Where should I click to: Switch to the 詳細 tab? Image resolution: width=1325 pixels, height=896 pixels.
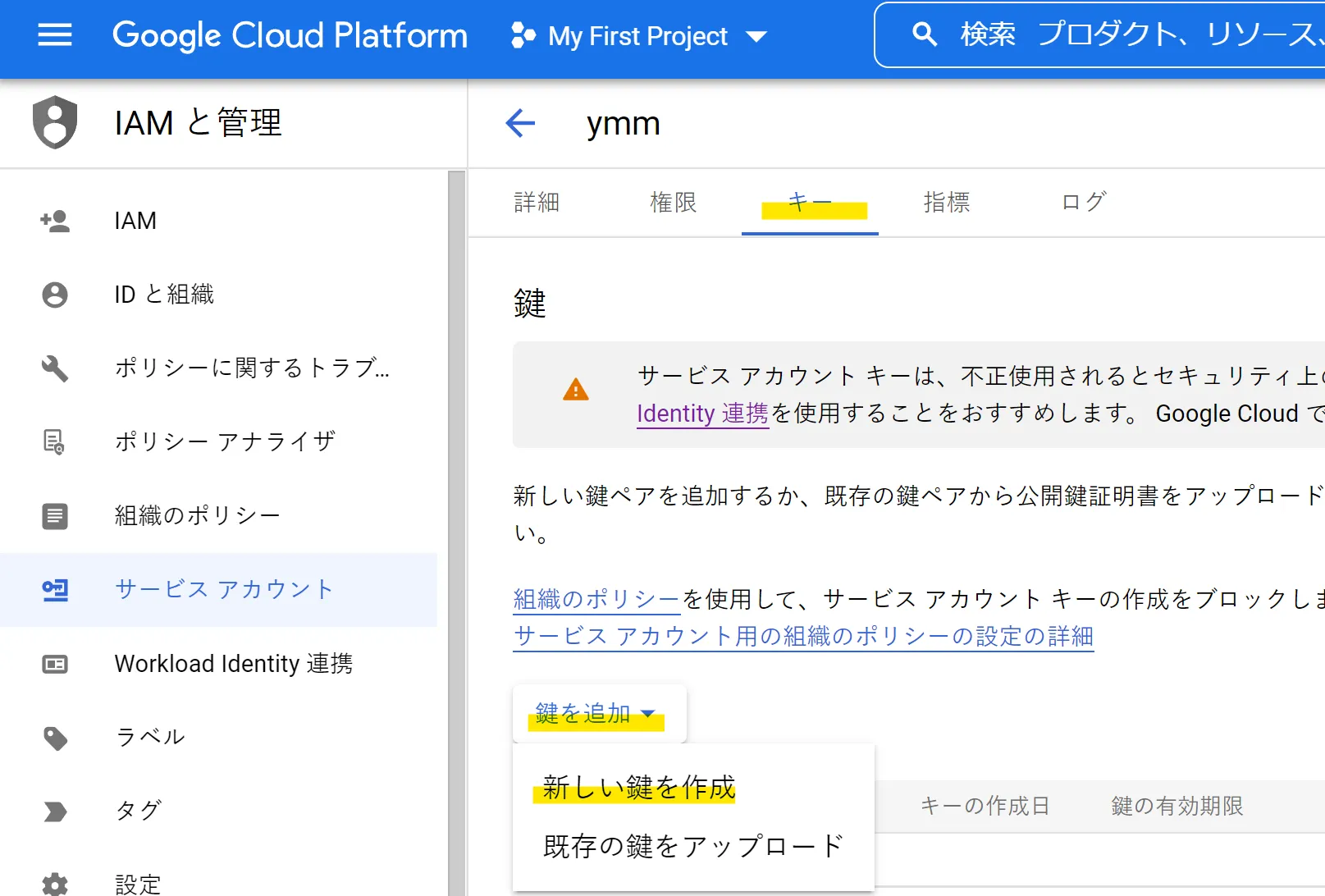tap(537, 202)
